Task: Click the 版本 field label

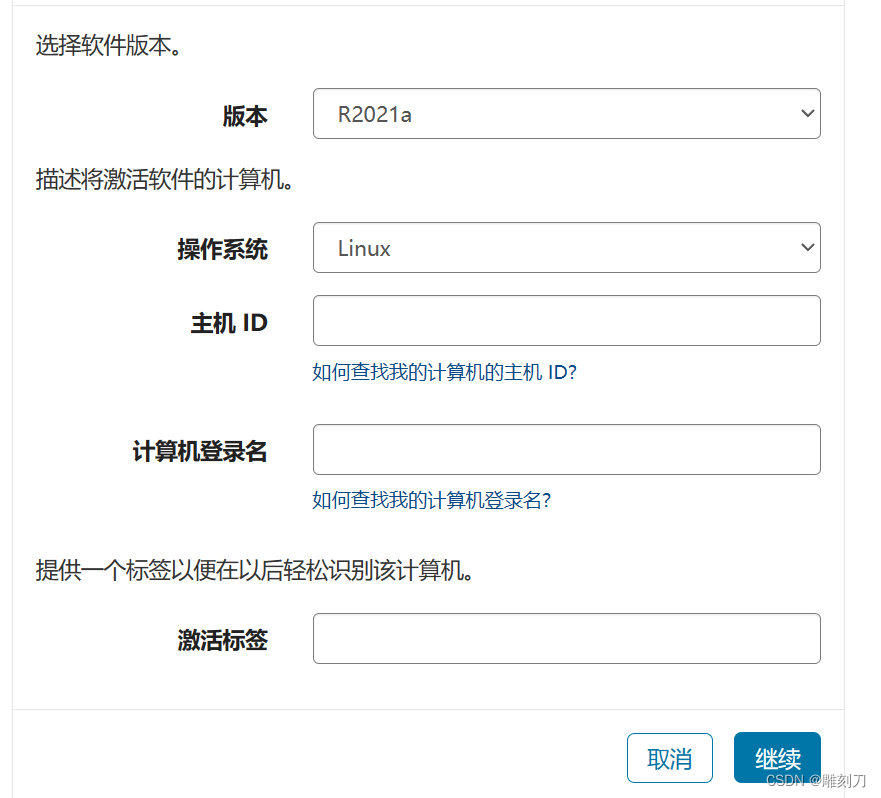Action: (246, 116)
